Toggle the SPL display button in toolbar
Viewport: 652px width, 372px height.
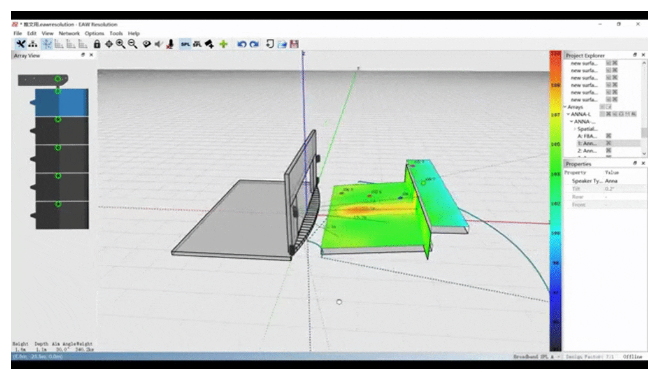click(x=185, y=44)
